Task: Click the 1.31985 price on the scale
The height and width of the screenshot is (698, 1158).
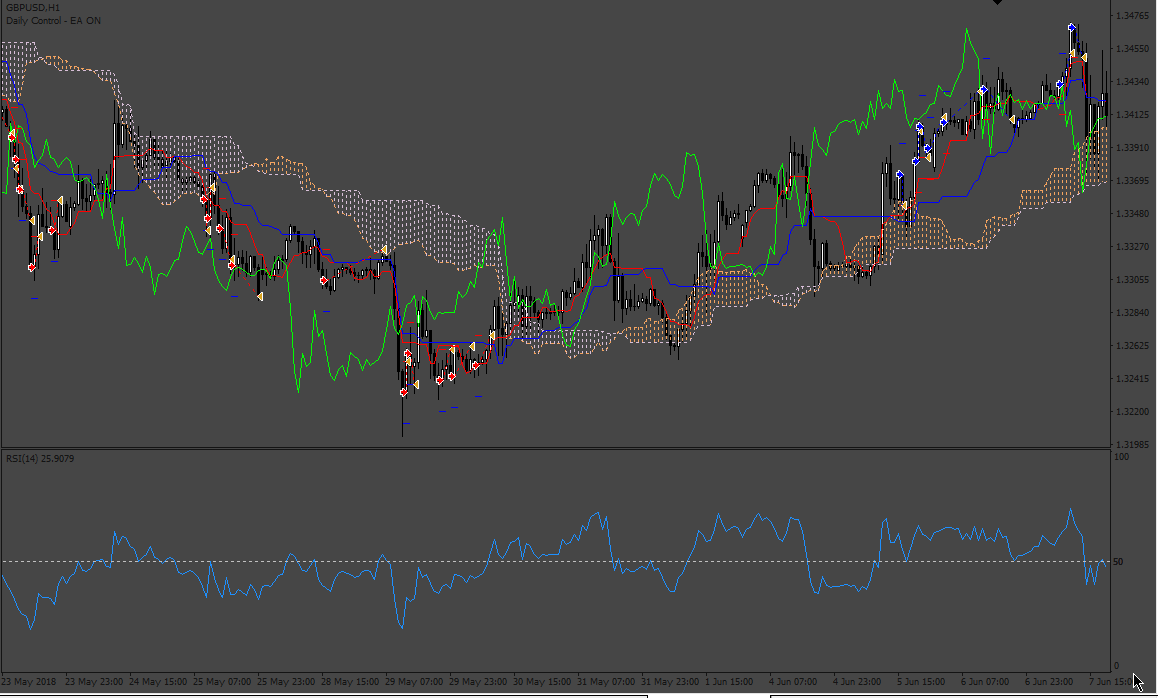Action: coord(1133,445)
